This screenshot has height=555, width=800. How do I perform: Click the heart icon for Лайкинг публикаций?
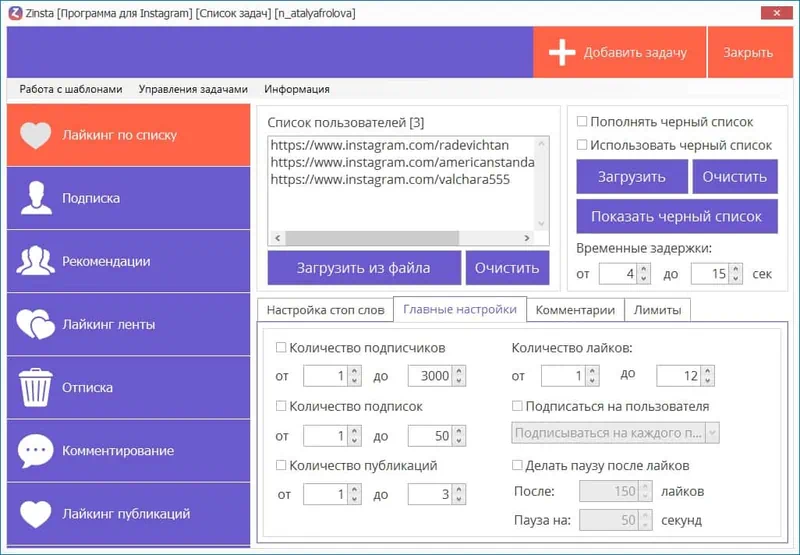click(x=35, y=514)
